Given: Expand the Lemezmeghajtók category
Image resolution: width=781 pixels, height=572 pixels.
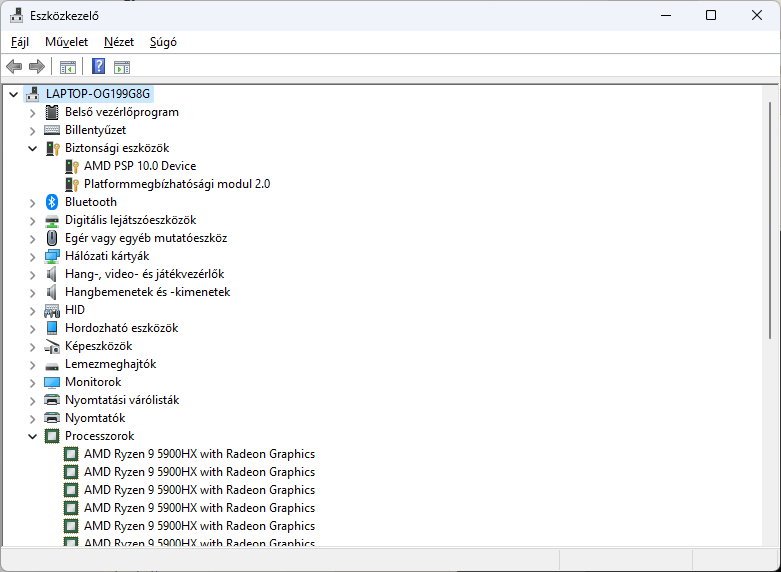Looking at the screenshot, I should click(32, 365).
